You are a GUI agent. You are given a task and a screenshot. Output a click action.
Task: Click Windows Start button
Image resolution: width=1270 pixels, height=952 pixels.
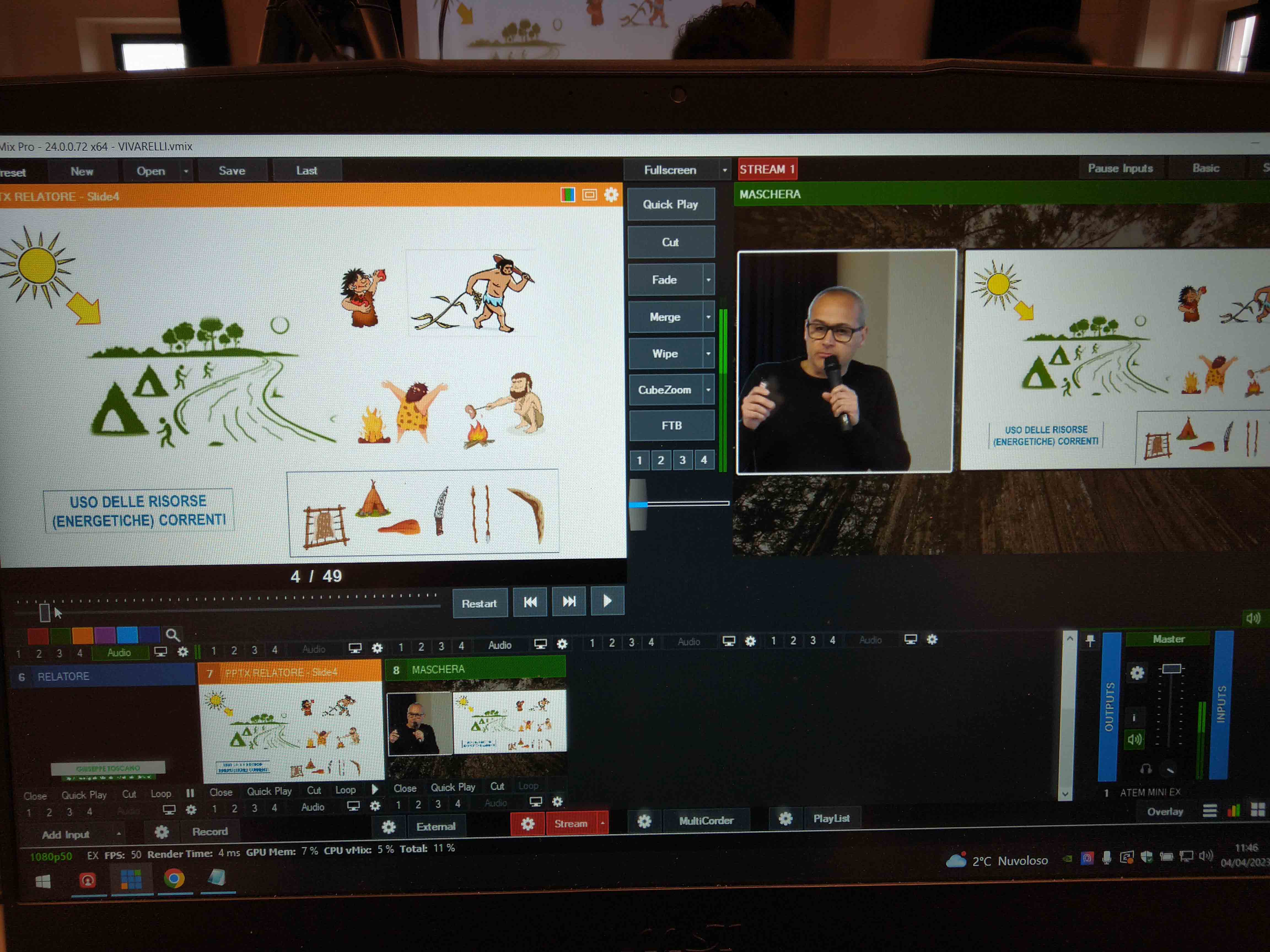point(43,881)
